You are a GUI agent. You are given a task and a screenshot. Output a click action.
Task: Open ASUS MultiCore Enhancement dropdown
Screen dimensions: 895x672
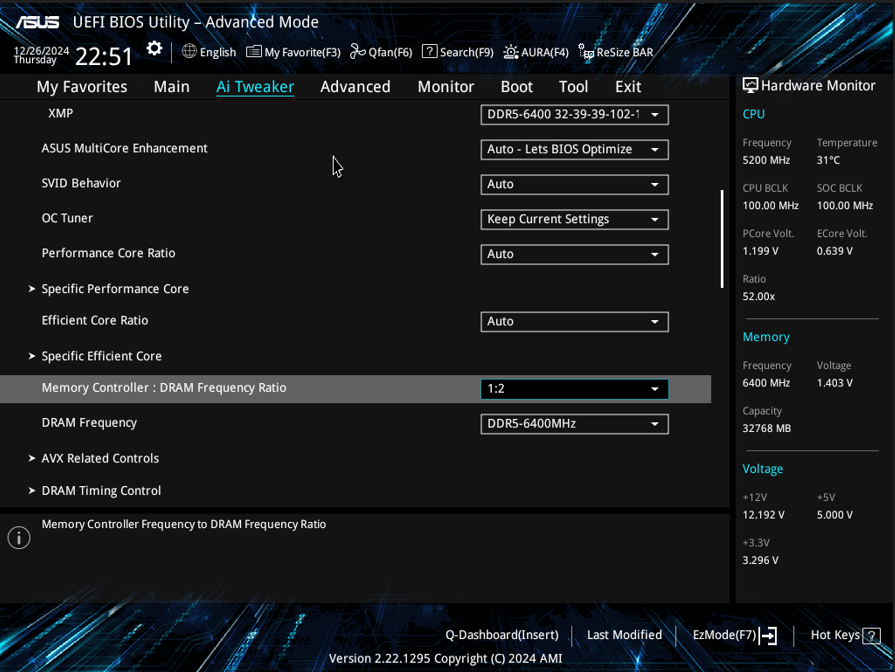574,150
